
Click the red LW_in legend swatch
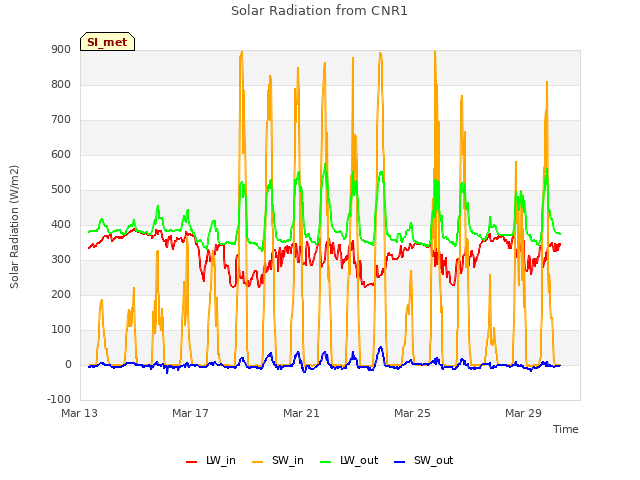point(191,462)
